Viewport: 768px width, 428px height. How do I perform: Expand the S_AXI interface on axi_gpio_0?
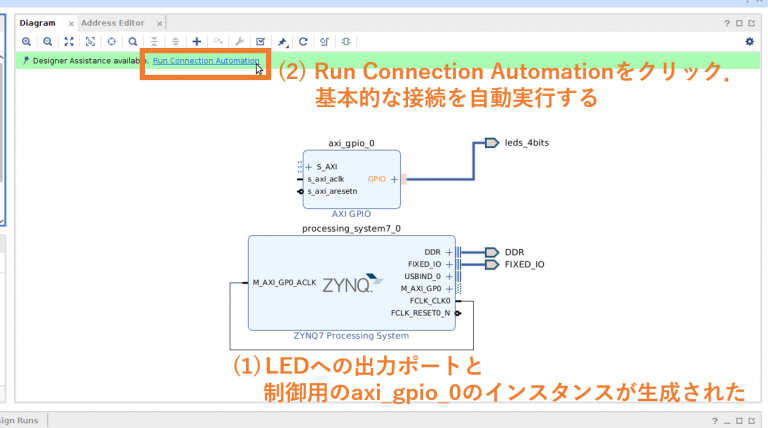309,167
